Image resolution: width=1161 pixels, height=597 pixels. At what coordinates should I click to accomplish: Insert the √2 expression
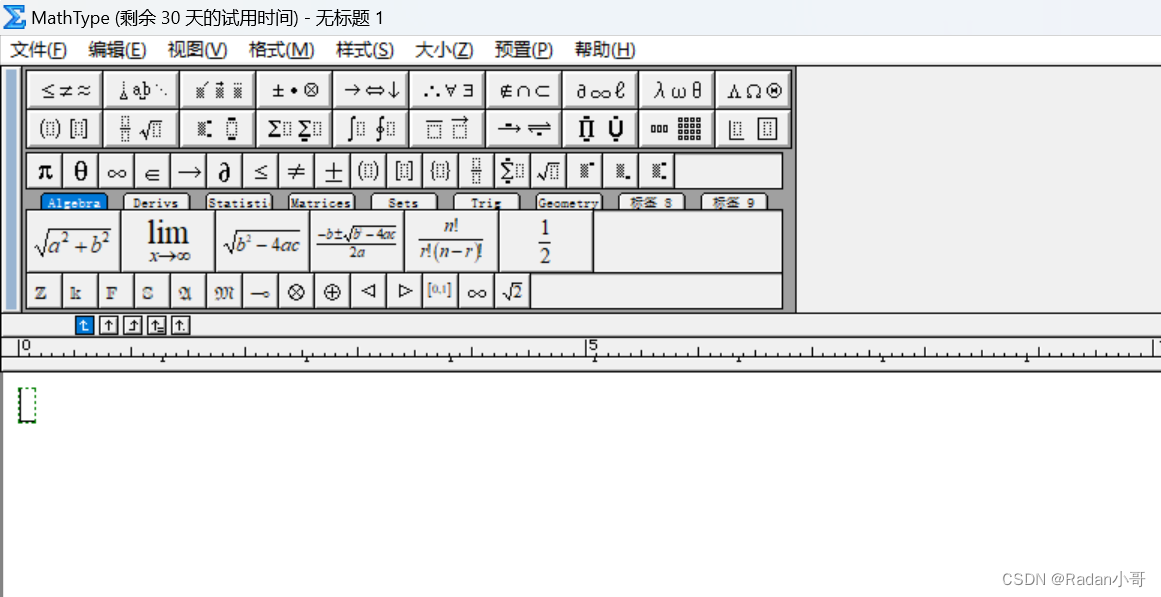coord(513,292)
